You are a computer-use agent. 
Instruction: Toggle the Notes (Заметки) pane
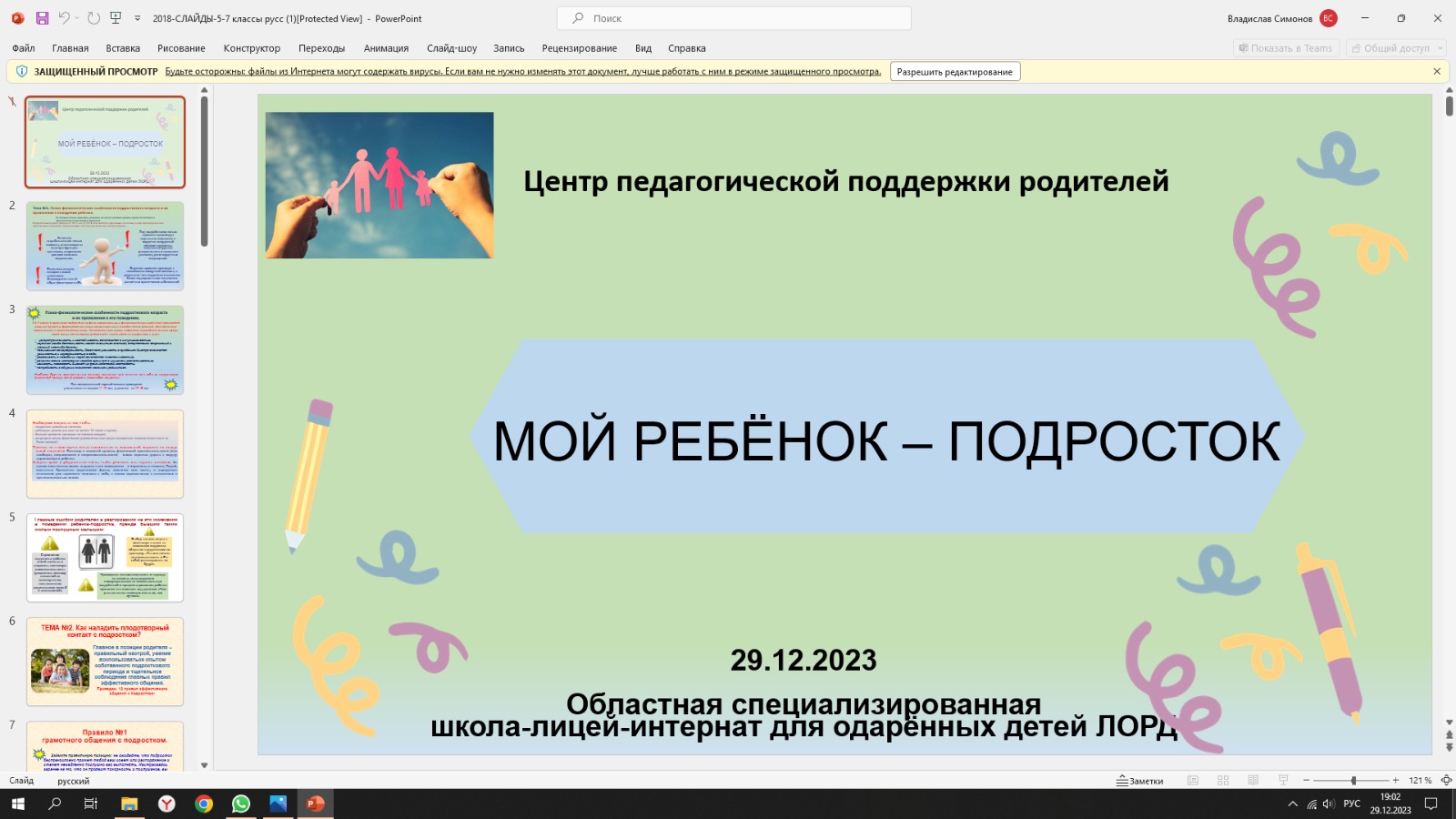tap(1140, 781)
